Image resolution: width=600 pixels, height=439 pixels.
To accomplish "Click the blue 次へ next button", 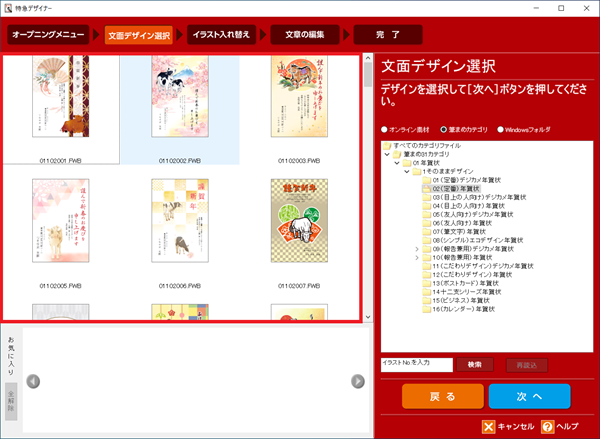I will [530, 397].
